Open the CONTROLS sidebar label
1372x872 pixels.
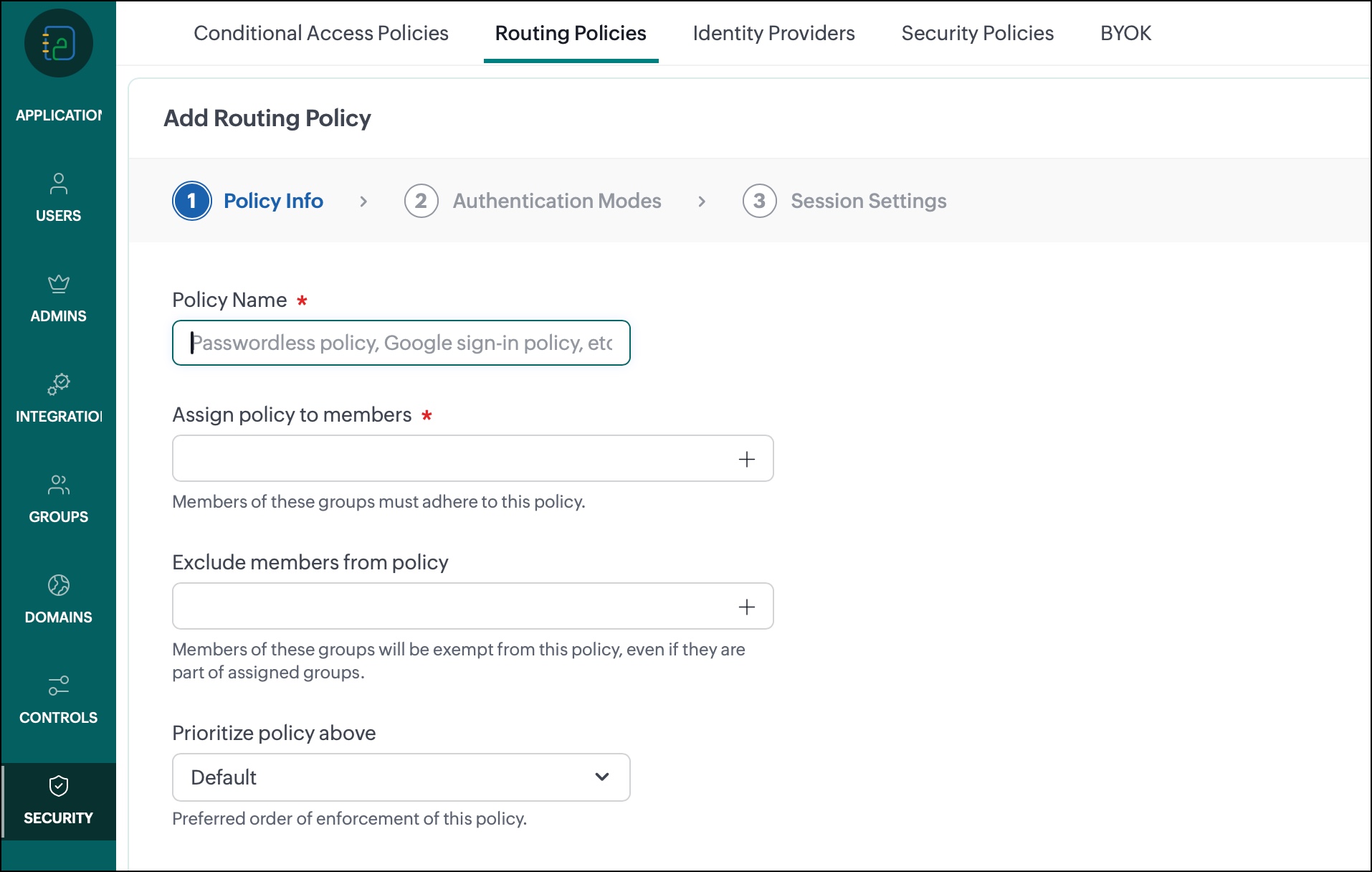click(x=58, y=718)
